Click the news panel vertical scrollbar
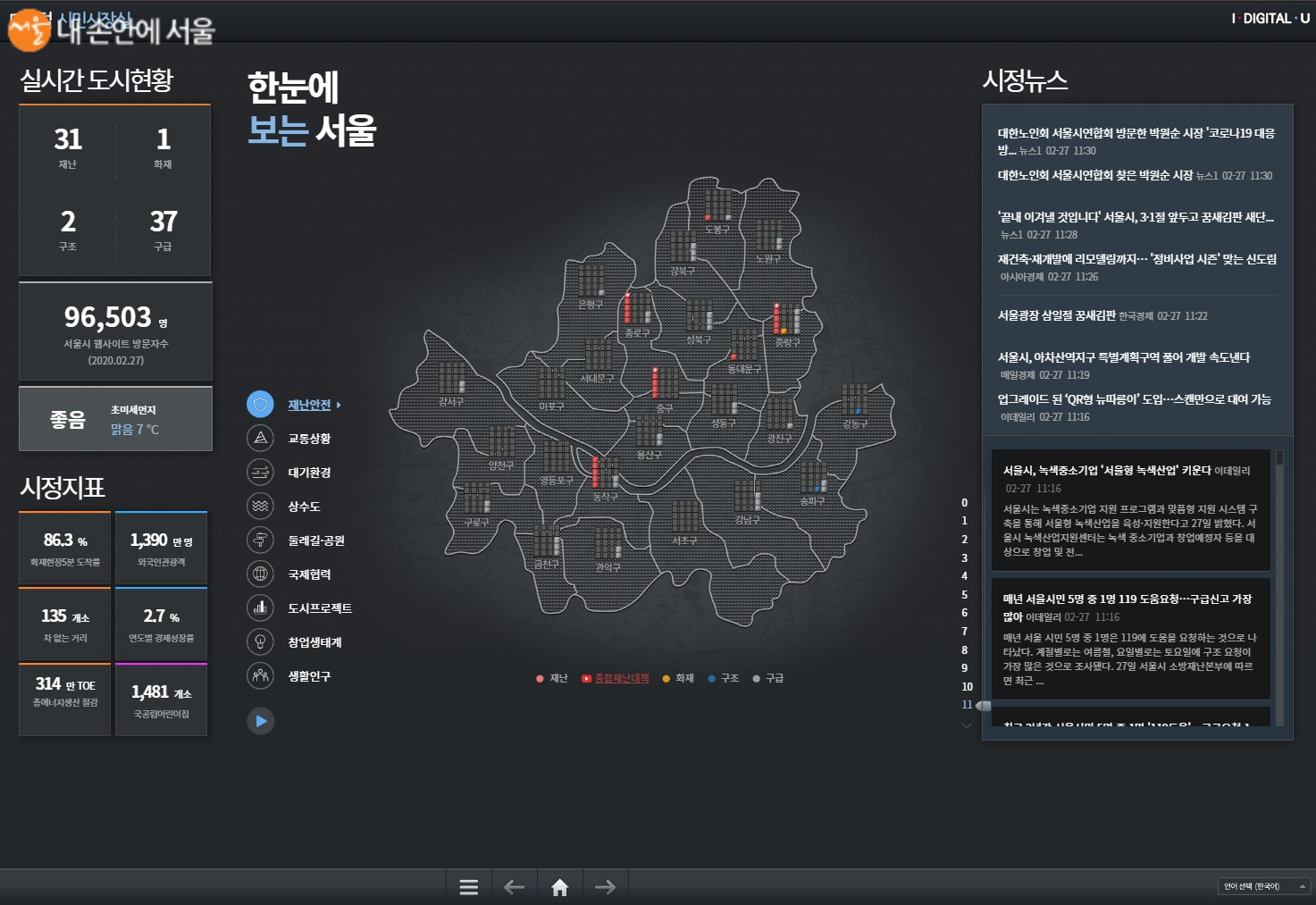 pos(1279,457)
